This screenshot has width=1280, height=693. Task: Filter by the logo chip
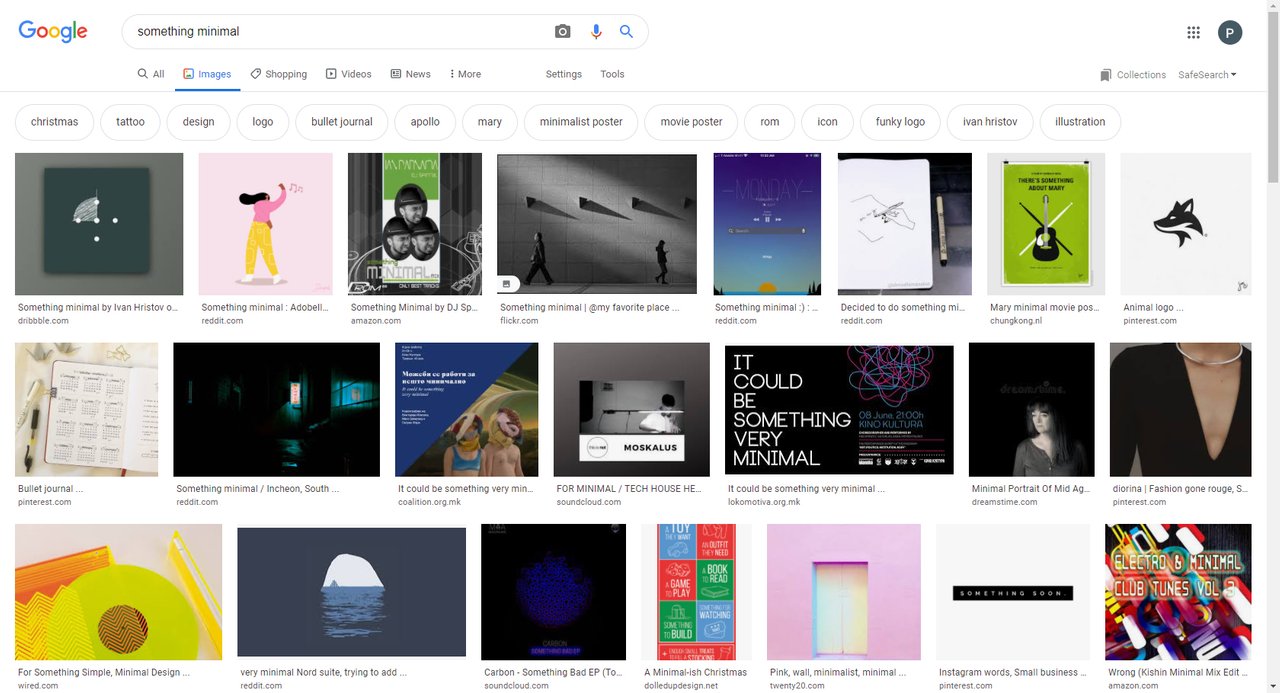[x=263, y=122]
